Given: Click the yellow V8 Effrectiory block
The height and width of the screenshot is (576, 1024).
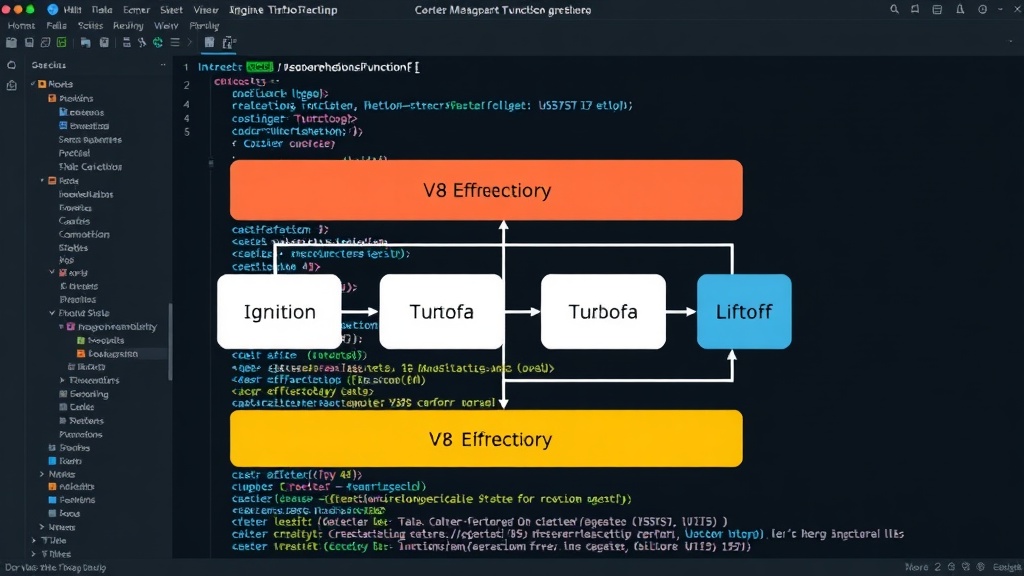Looking at the screenshot, I should point(486,438).
